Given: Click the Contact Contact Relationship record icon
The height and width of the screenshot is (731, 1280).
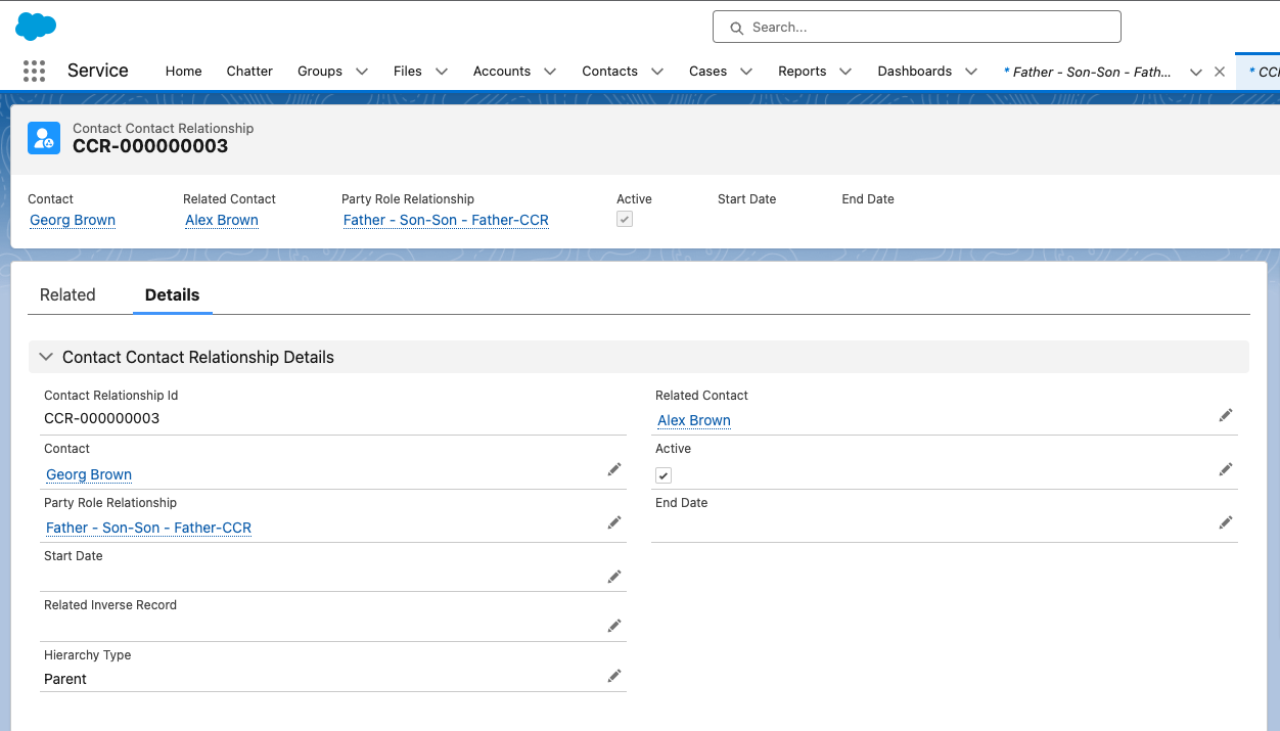Looking at the screenshot, I should point(44,137).
